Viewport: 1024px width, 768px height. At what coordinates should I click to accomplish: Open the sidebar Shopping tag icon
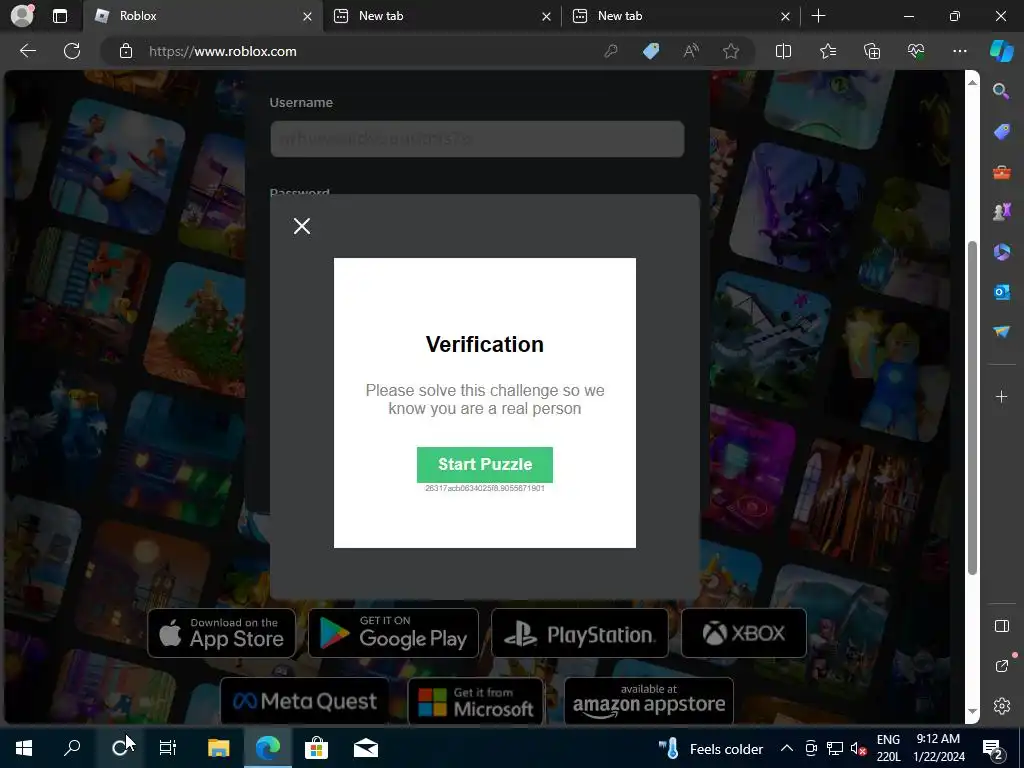pyautogui.click(x=1001, y=132)
